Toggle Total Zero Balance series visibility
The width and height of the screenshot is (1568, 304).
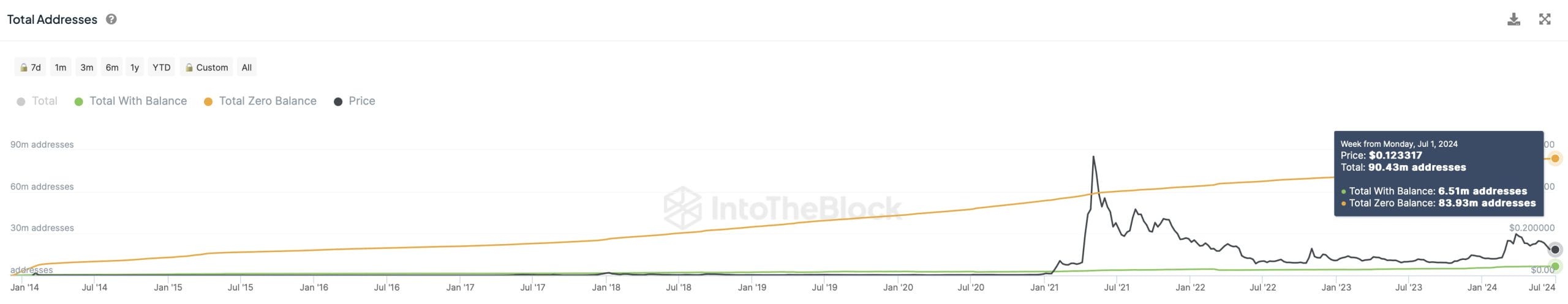pos(260,101)
